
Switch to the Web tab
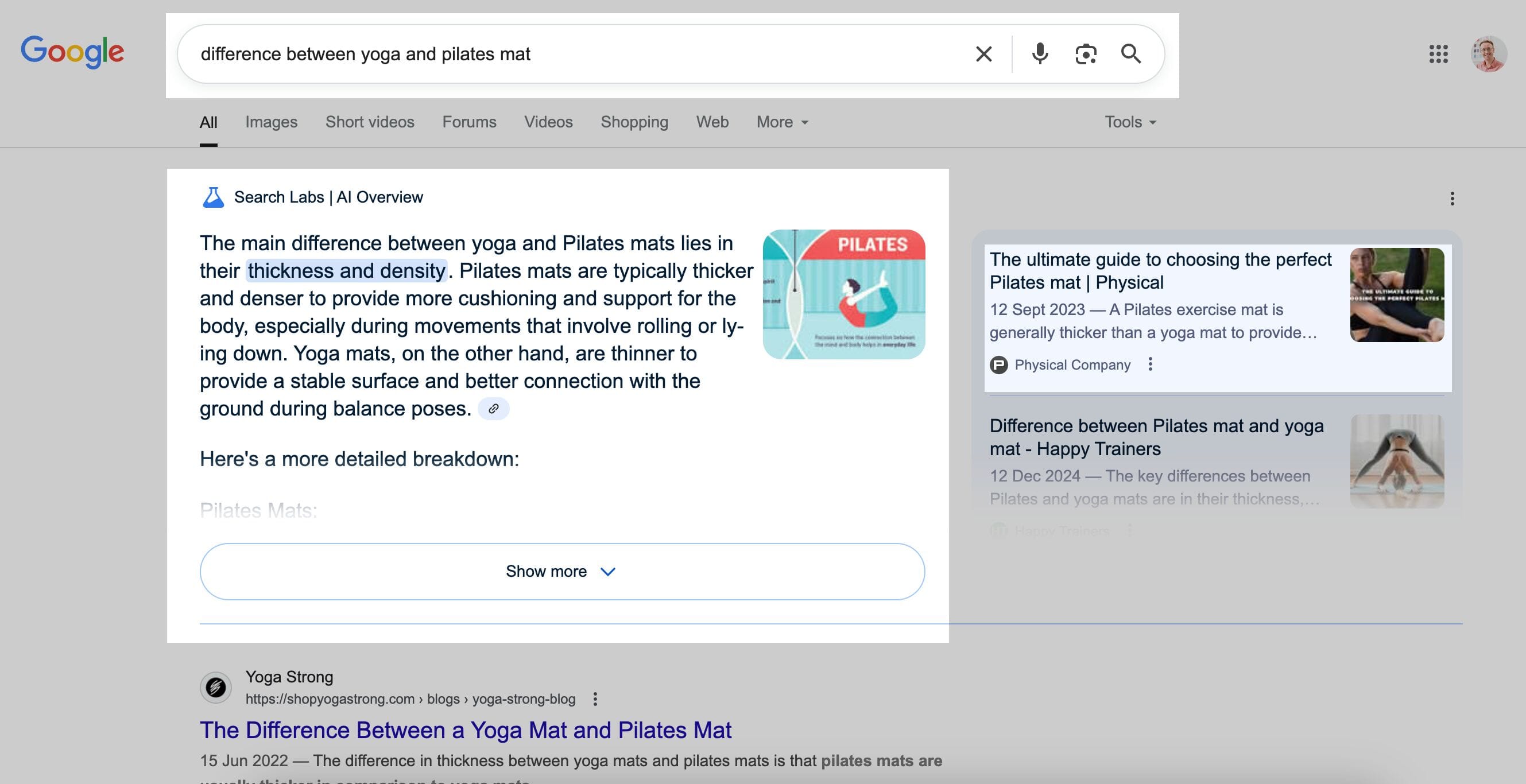712,122
